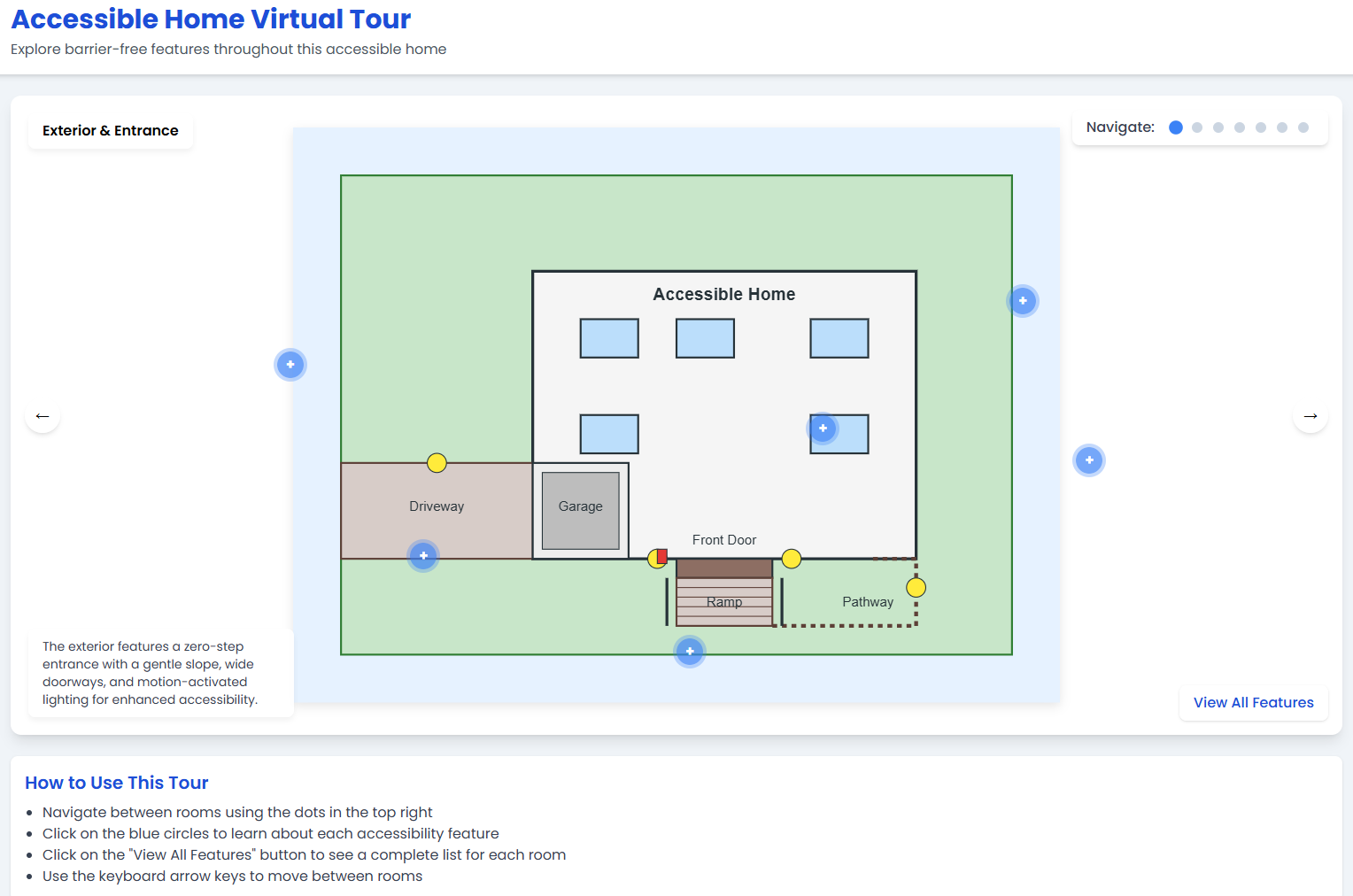Click the yellow light at the pathway corner

click(x=916, y=588)
